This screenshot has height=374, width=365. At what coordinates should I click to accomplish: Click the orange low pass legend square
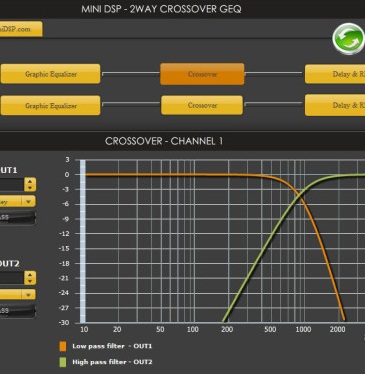coord(63,346)
